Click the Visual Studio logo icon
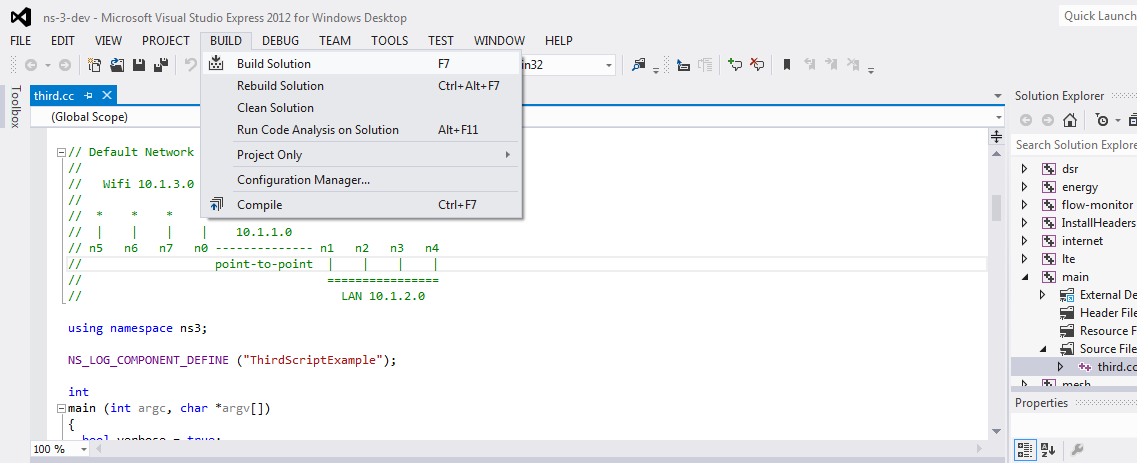The height and width of the screenshot is (463, 1137). [22, 17]
